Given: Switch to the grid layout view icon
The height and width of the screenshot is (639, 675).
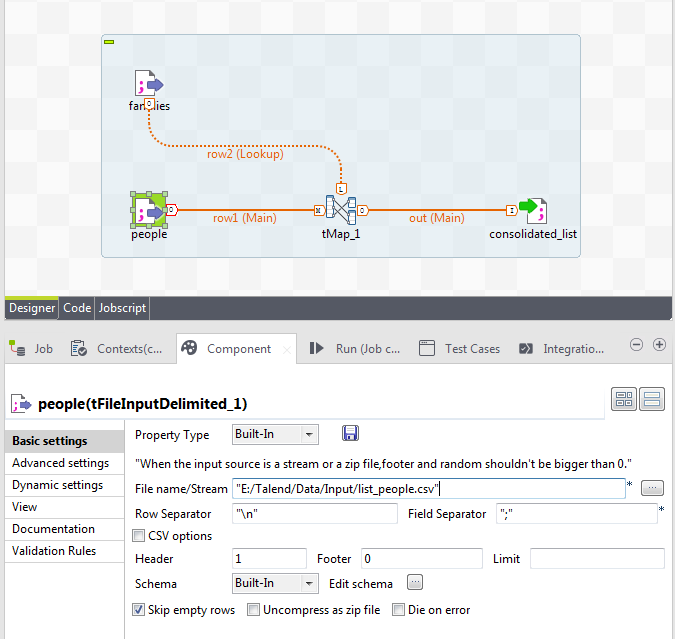Looking at the screenshot, I should click(624, 399).
